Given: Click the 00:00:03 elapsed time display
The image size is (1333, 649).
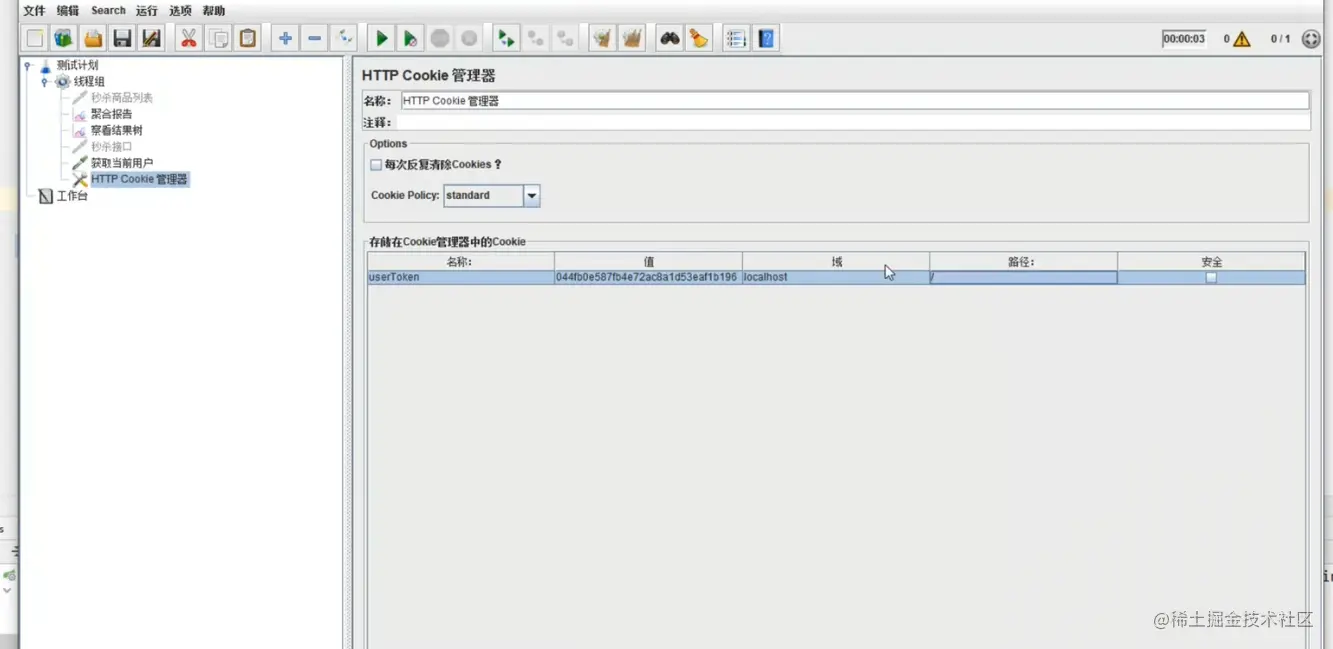Looking at the screenshot, I should click(x=1184, y=39).
